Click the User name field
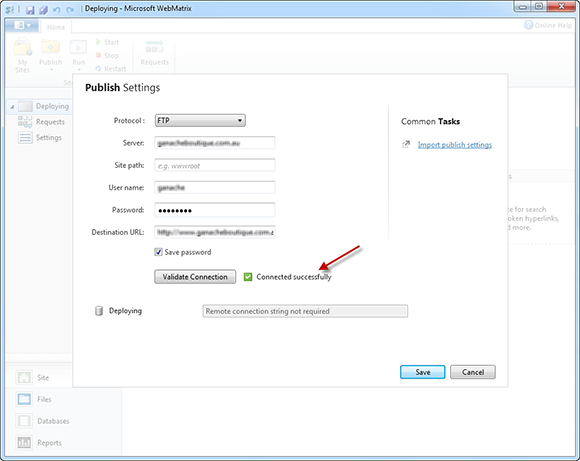This screenshot has height=461, width=580. [x=215, y=188]
